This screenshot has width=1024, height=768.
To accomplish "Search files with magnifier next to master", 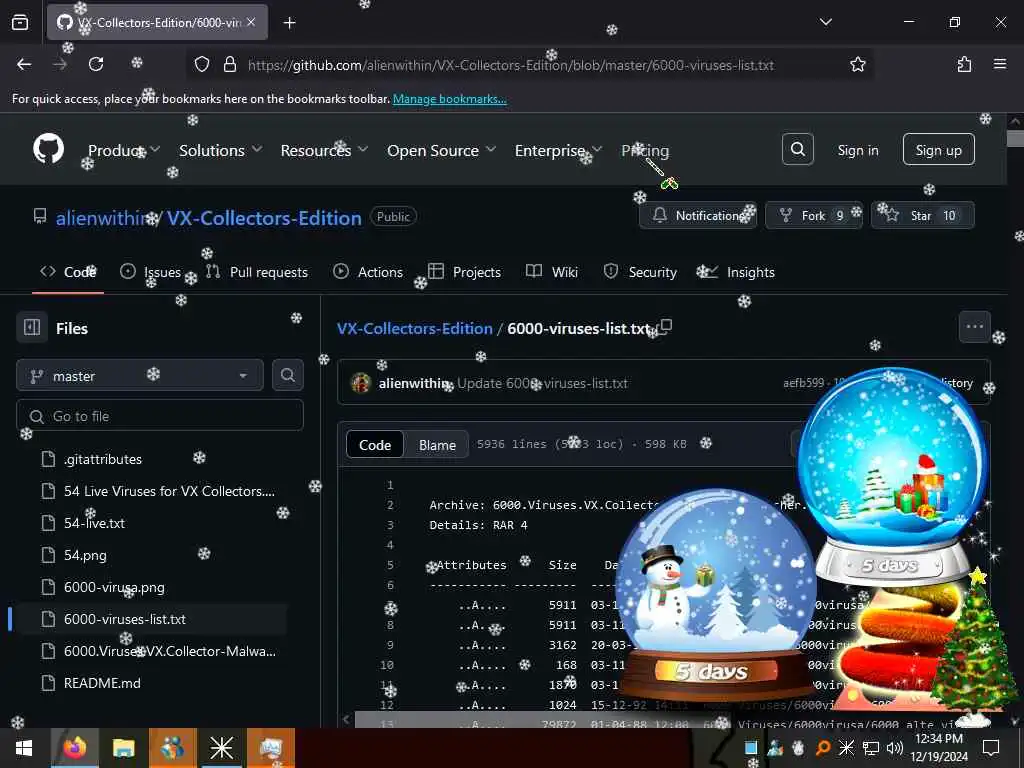I will pos(287,375).
